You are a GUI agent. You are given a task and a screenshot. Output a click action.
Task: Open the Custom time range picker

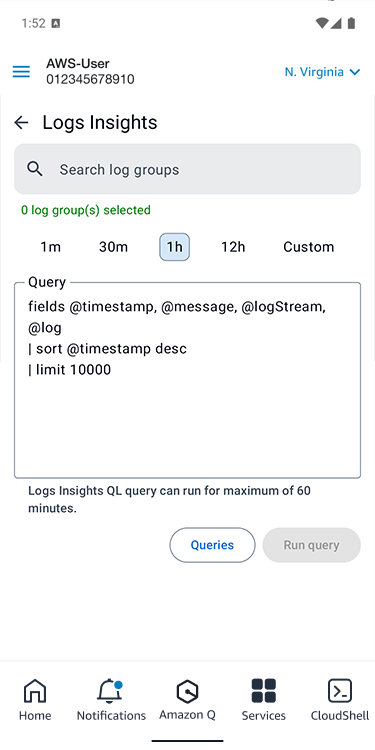pyautogui.click(x=309, y=247)
